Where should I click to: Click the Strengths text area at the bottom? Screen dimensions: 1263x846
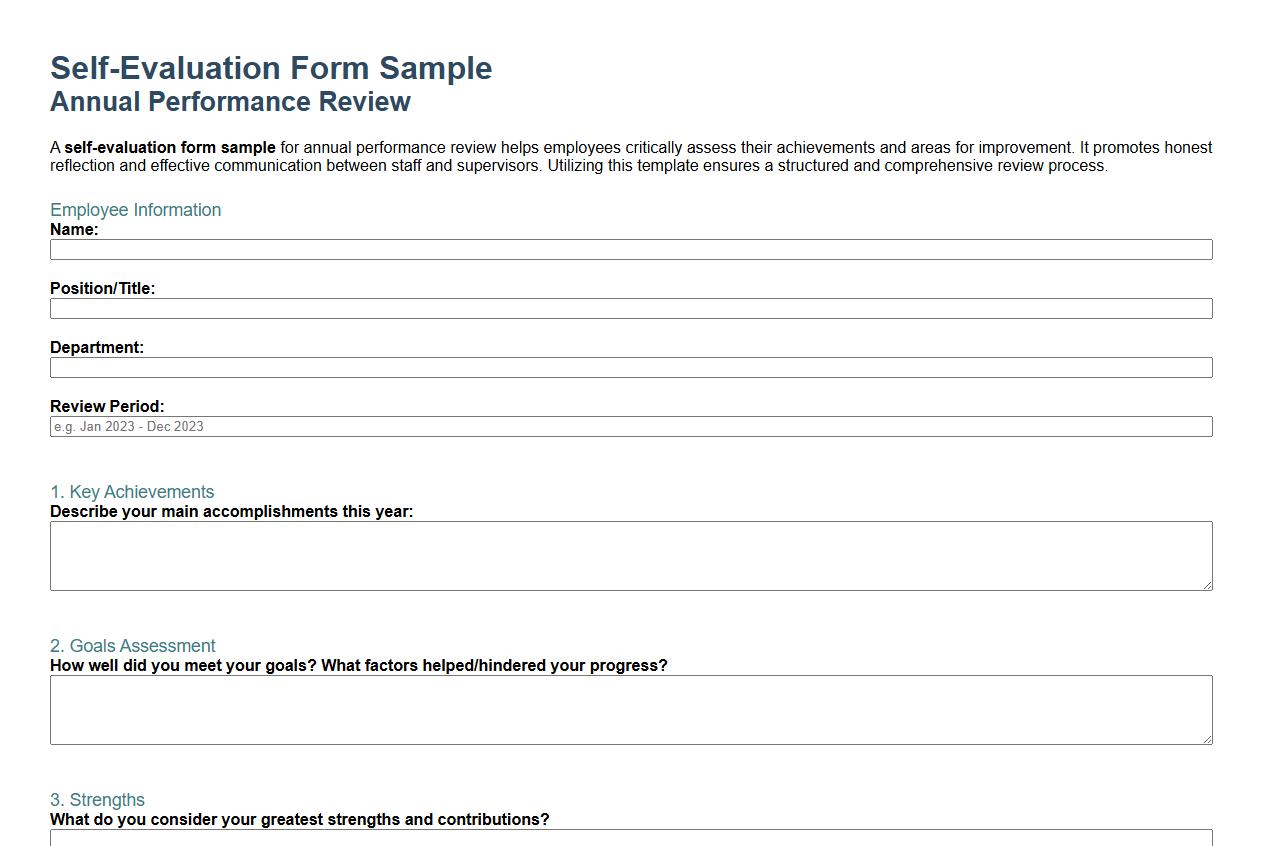pos(630,840)
